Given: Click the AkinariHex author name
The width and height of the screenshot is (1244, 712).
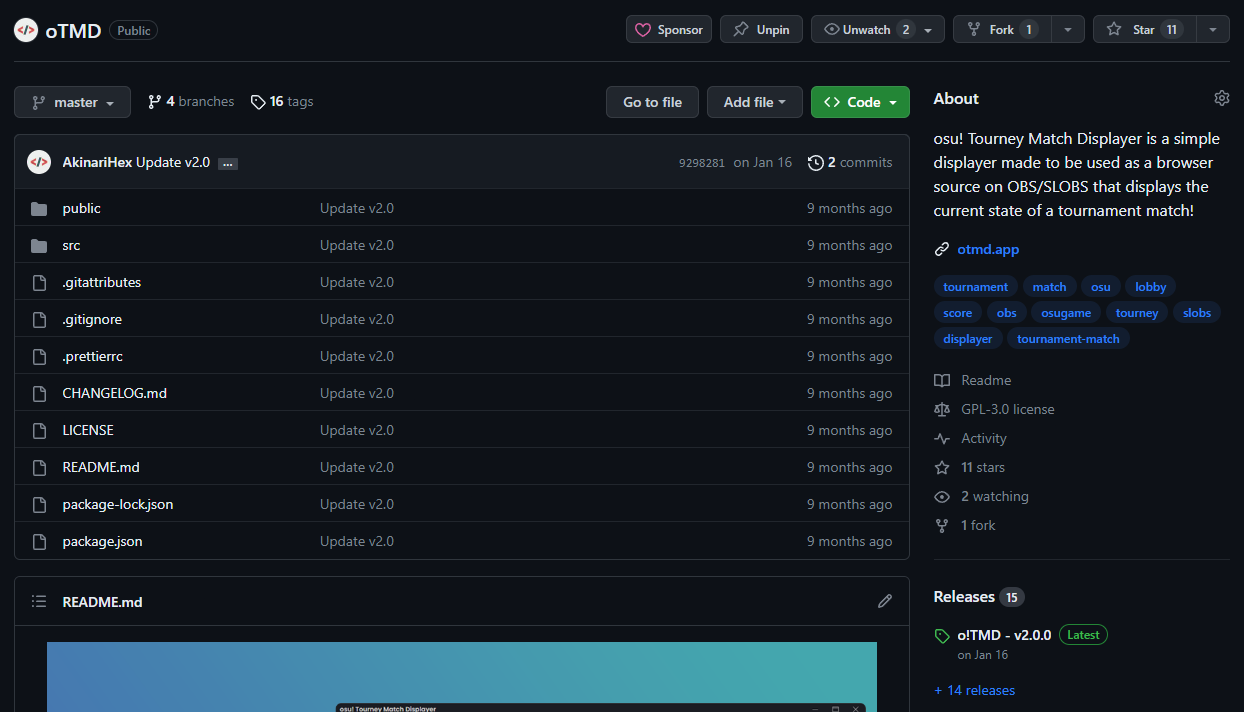Looking at the screenshot, I should (97, 162).
